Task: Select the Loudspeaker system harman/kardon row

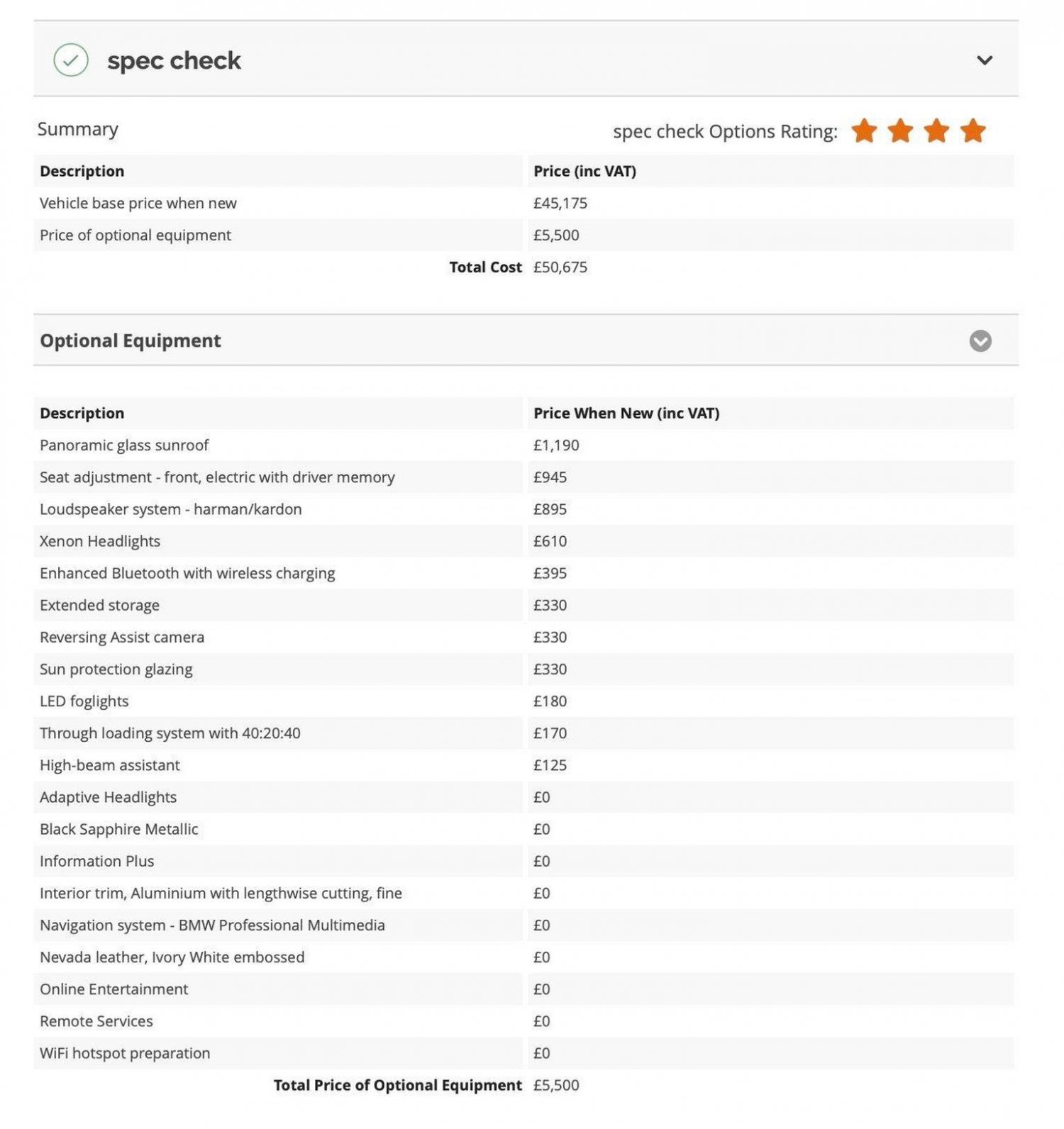Action: coord(171,509)
